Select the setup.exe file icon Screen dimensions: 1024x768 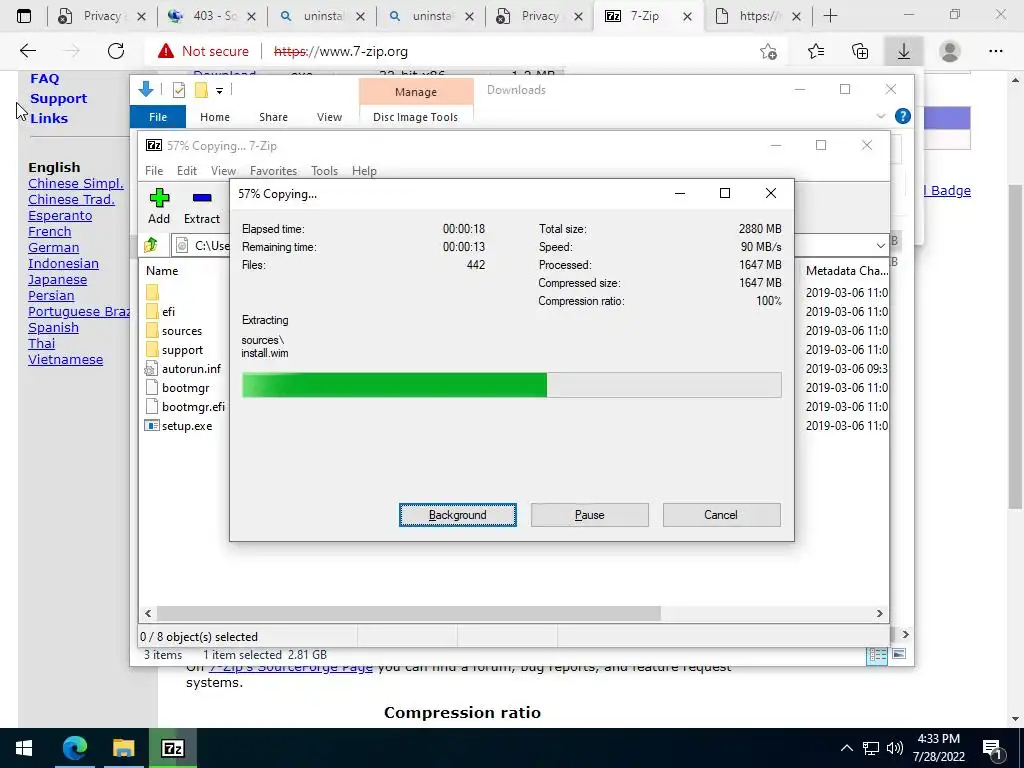click(x=152, y=426)
